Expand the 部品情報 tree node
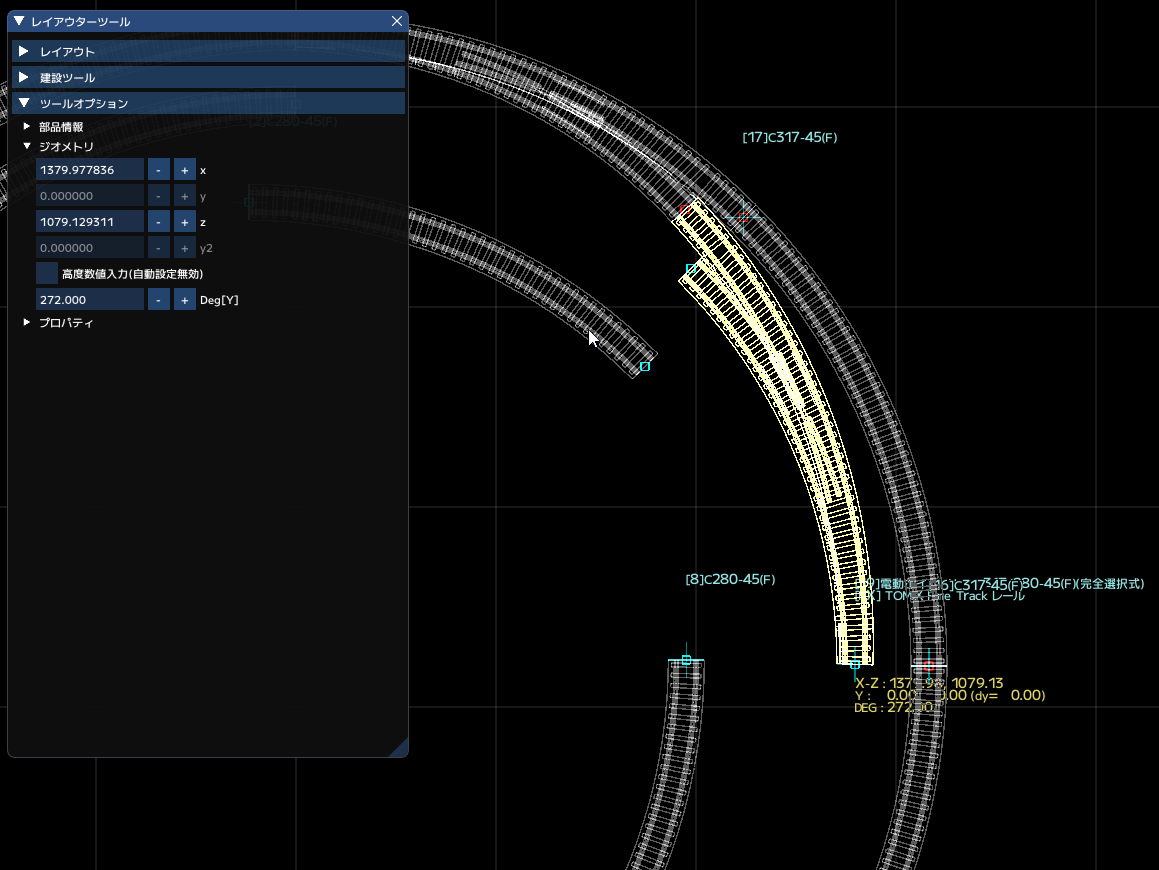This screenshot has height=870, width=1159. click(x=27, y=126)
